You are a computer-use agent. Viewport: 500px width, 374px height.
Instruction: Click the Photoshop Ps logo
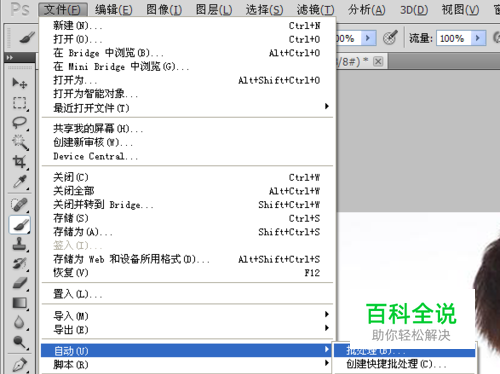tap(20, 9)
